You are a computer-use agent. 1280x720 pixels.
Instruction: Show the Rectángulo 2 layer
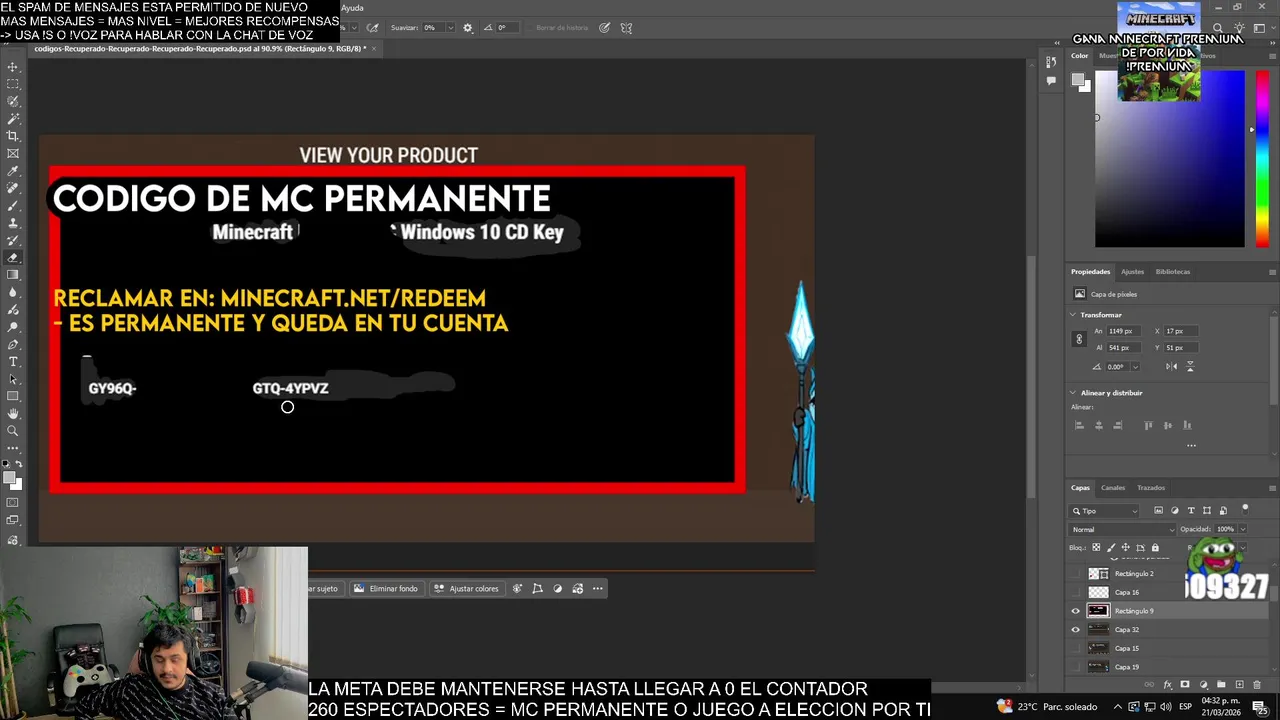(1076, 574)
